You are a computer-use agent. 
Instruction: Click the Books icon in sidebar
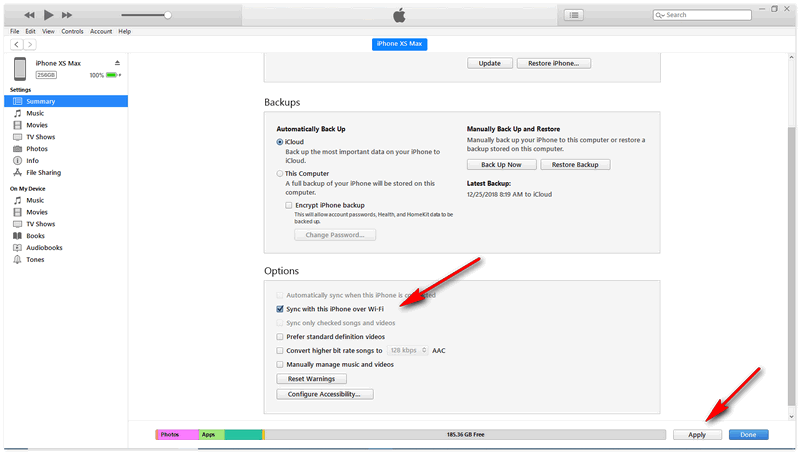[x=17, y=236]
